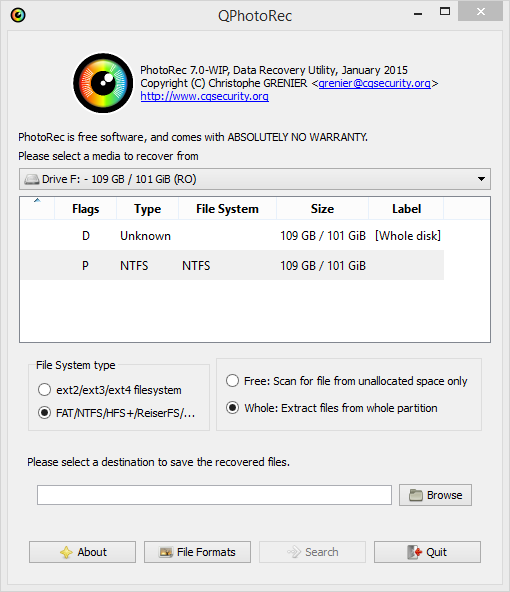Sort partitions by File System column header
Image resolution: width=510 pixels, height=592 pixels.
point(227,209)
